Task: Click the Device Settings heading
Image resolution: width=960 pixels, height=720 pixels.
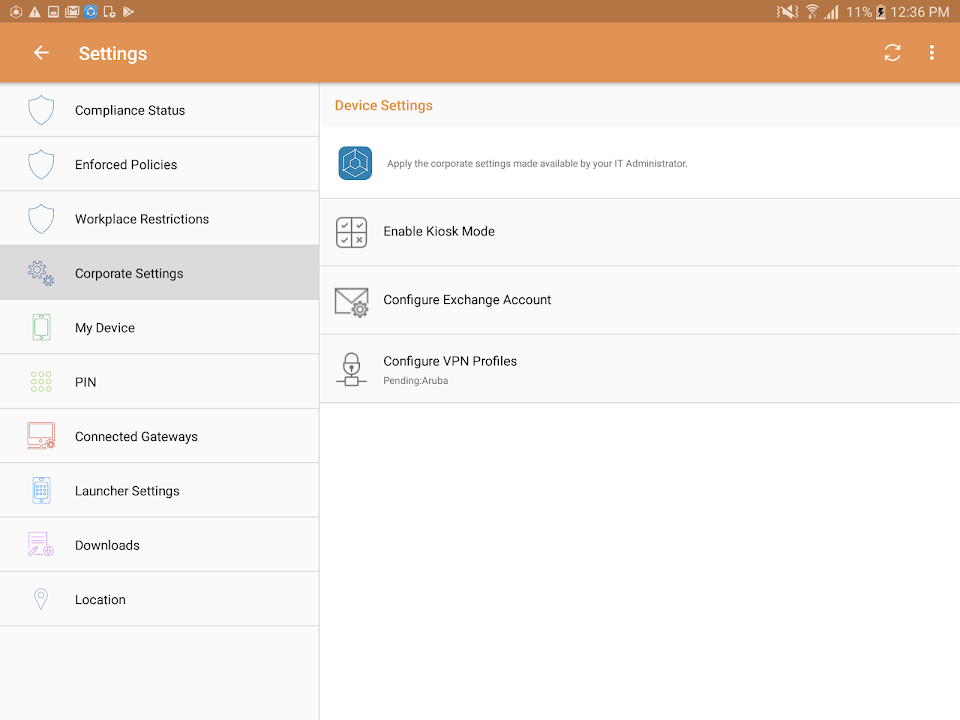Action: [x=383, y=105]
